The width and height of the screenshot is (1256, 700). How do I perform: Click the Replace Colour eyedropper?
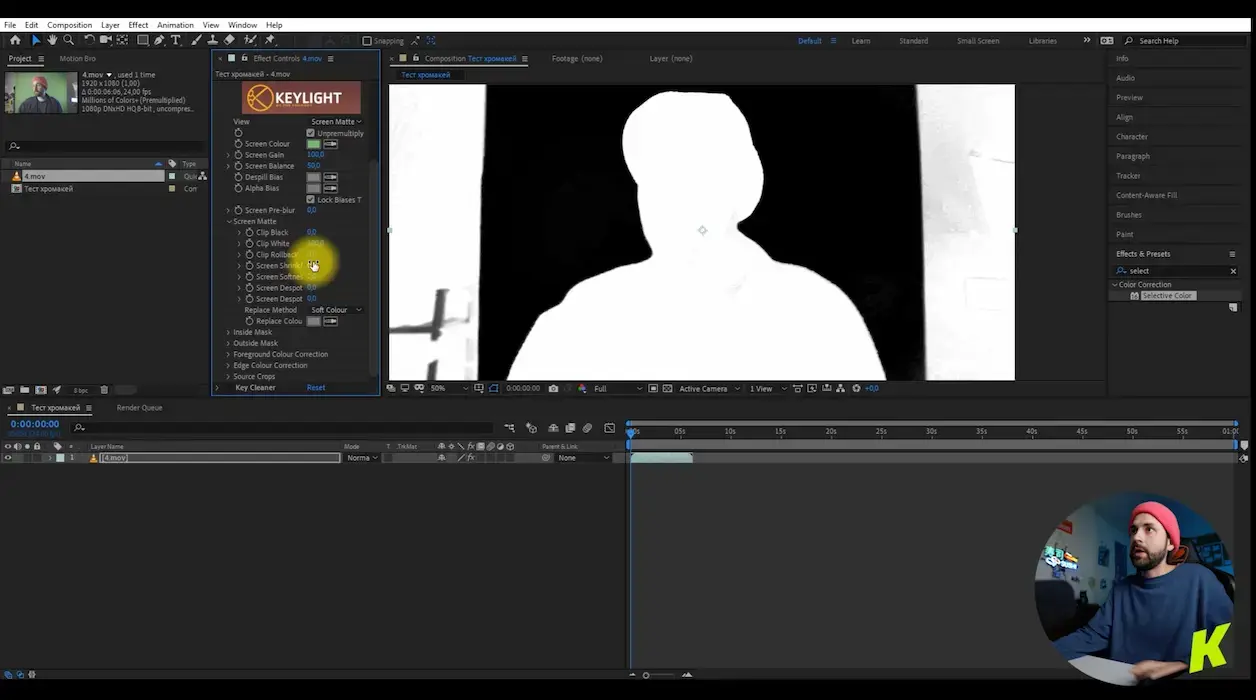pyautogui.click(x=330, y=321)
